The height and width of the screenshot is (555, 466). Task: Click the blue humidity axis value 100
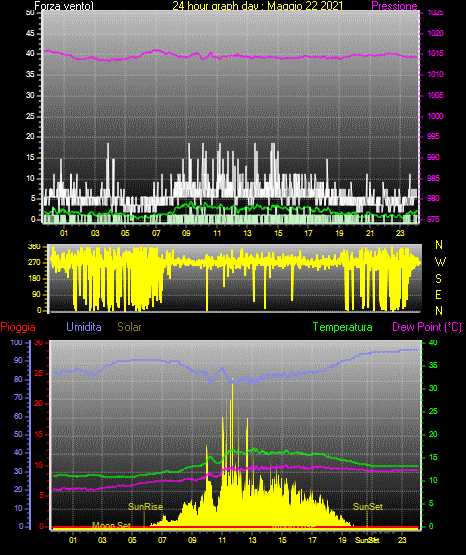pos(16,343)
